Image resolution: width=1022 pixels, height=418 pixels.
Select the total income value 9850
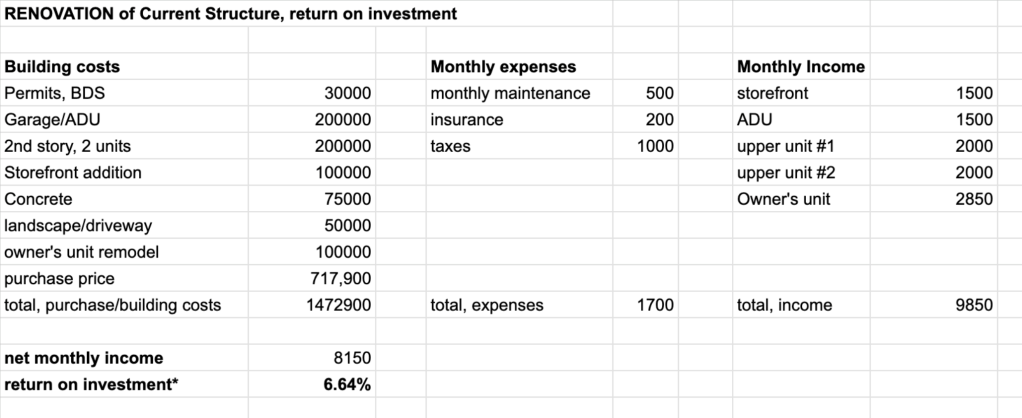[x=973, y=305]
